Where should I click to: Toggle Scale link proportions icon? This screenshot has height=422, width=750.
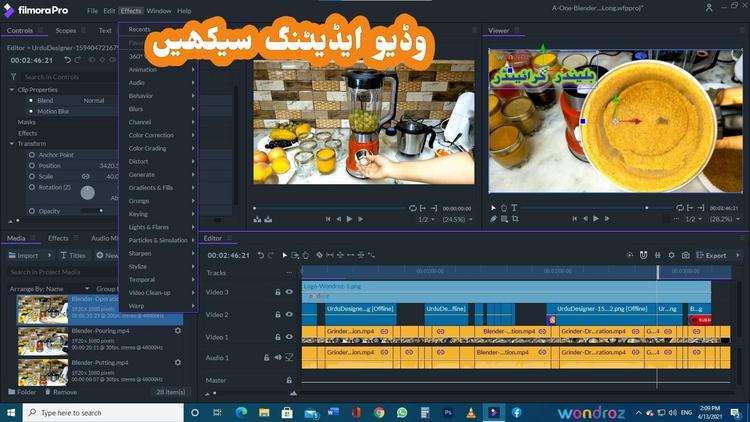point(85,177)
